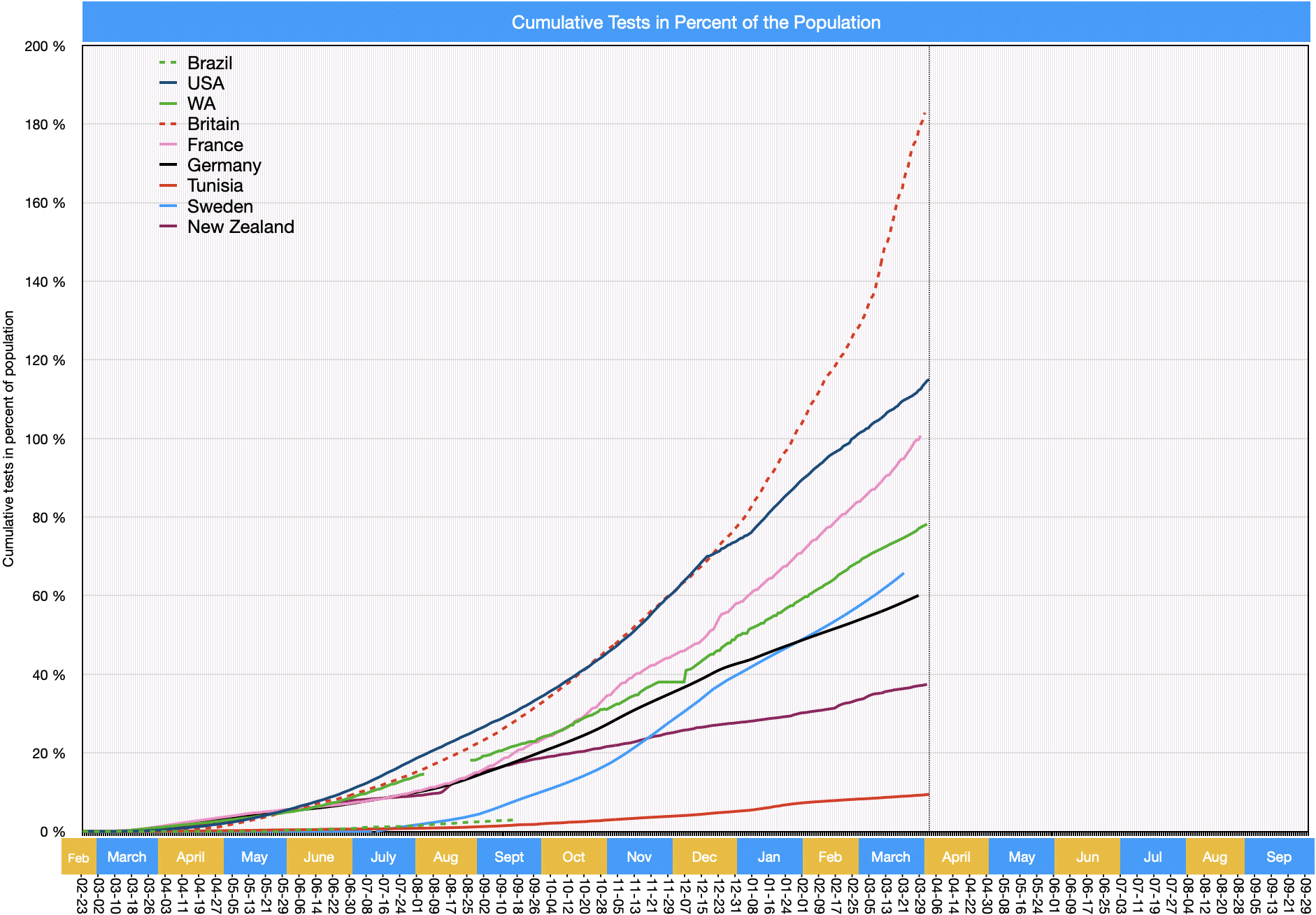Select the Dec month block

coord(704,857)
